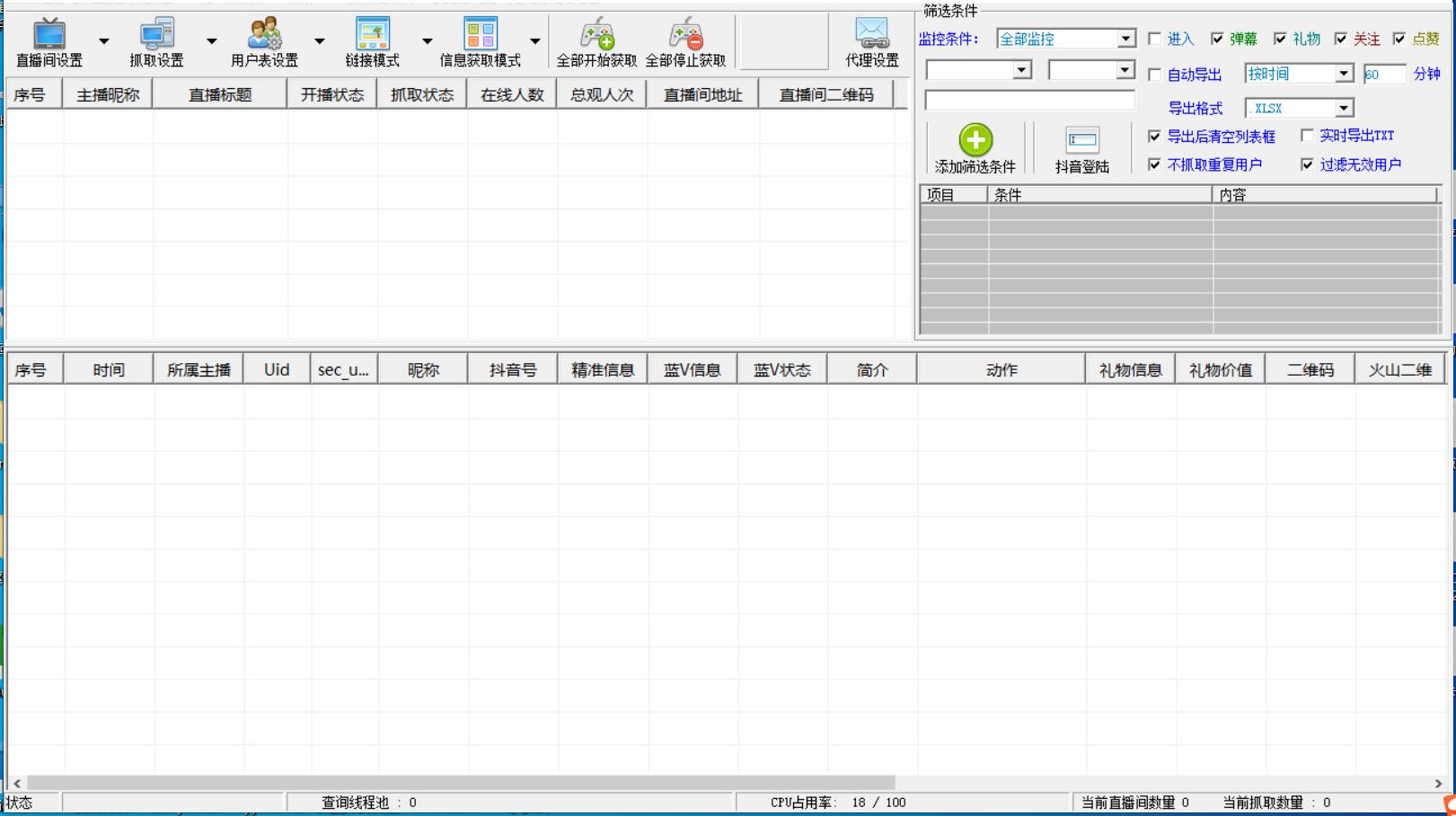Expand the 抓取设置 dropdown arrow
The width and height of the screenshot is (1456, 816).
tap(211, 41)
